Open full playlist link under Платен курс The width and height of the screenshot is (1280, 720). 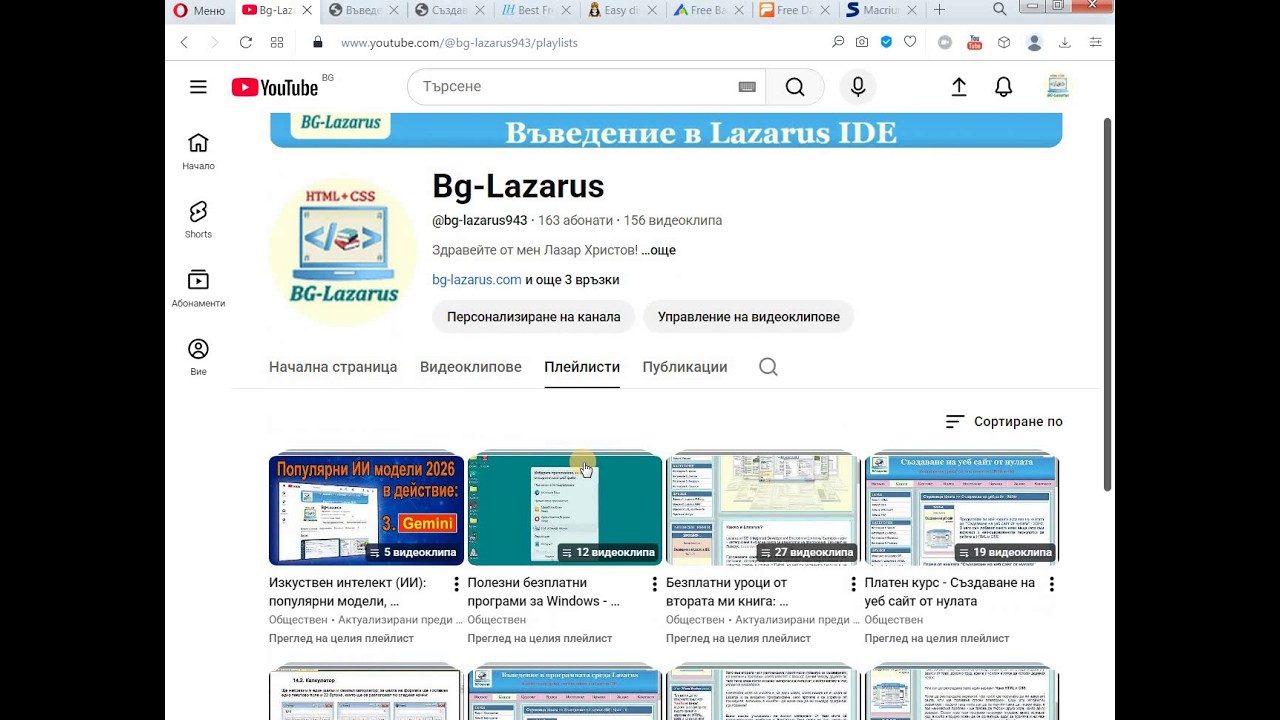click(937, 638)
